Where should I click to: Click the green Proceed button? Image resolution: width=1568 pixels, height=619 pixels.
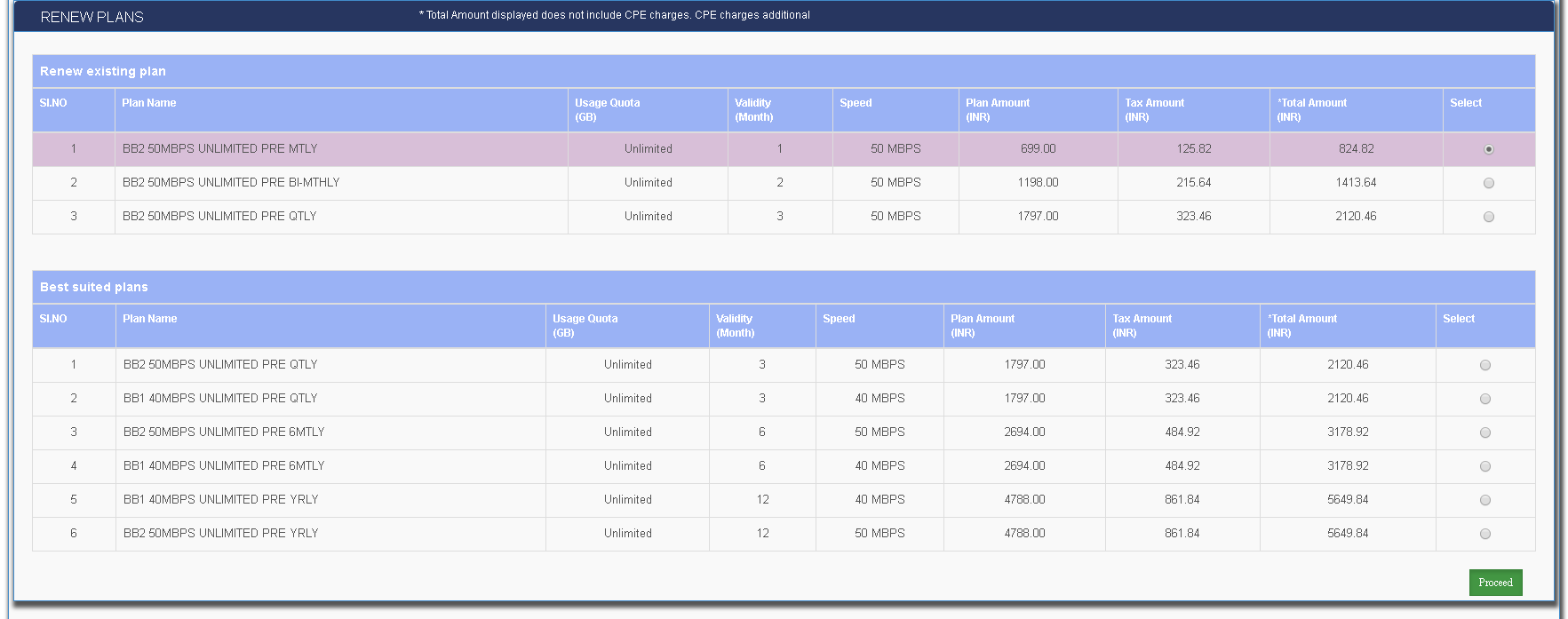[x=1495, y=583]
